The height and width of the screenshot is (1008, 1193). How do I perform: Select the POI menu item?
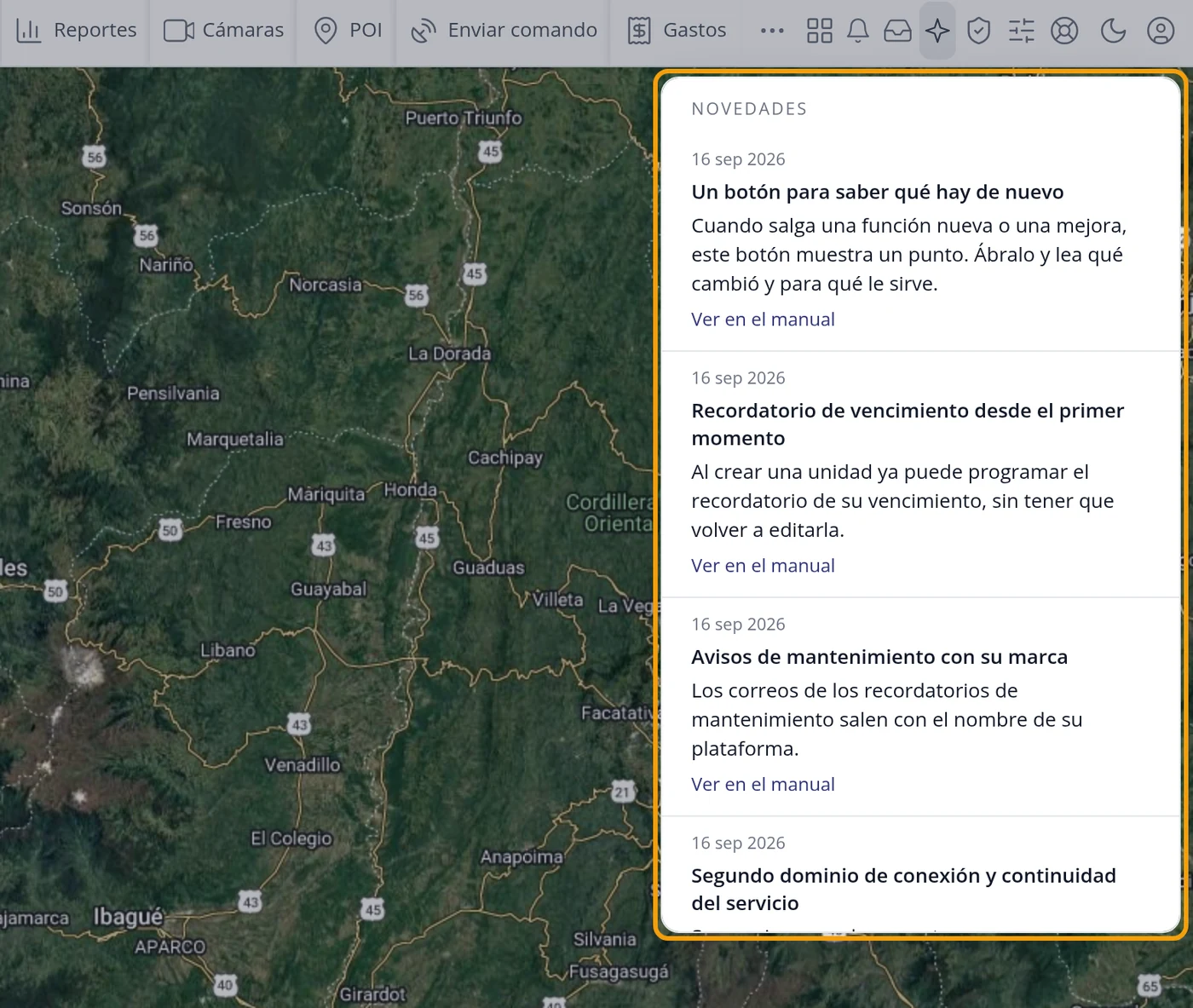(x=347, y=31)
